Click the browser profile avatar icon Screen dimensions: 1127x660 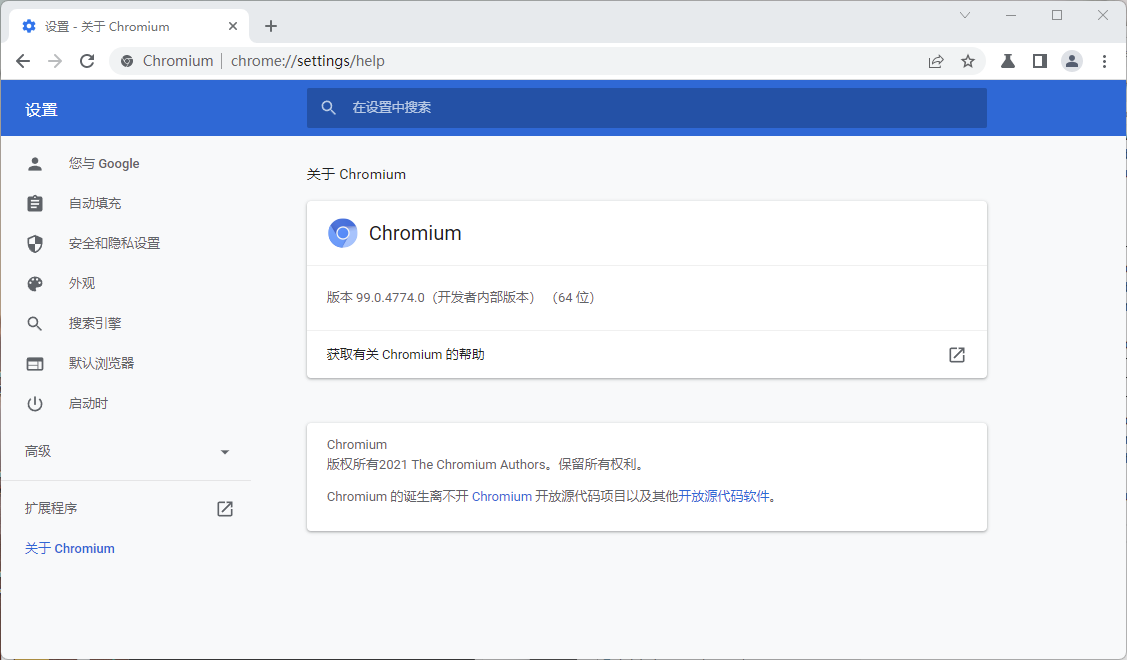[x=1071, y=61]
